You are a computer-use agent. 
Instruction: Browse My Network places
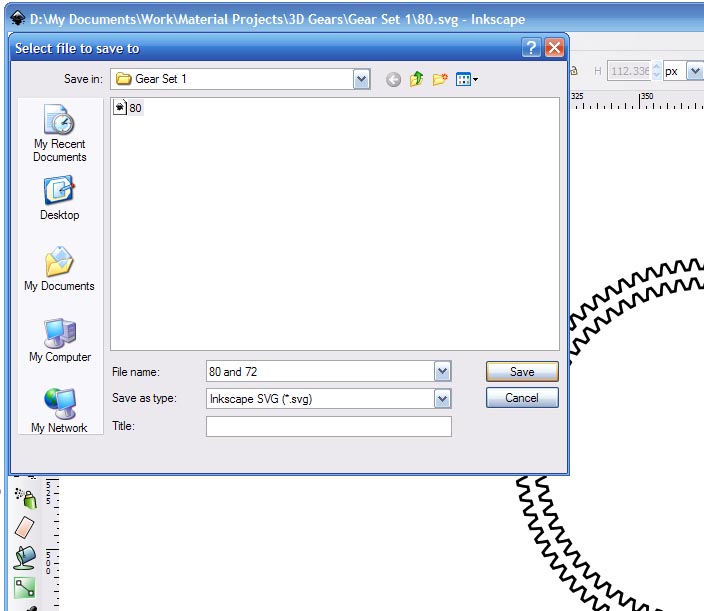[x=59, y=410]
